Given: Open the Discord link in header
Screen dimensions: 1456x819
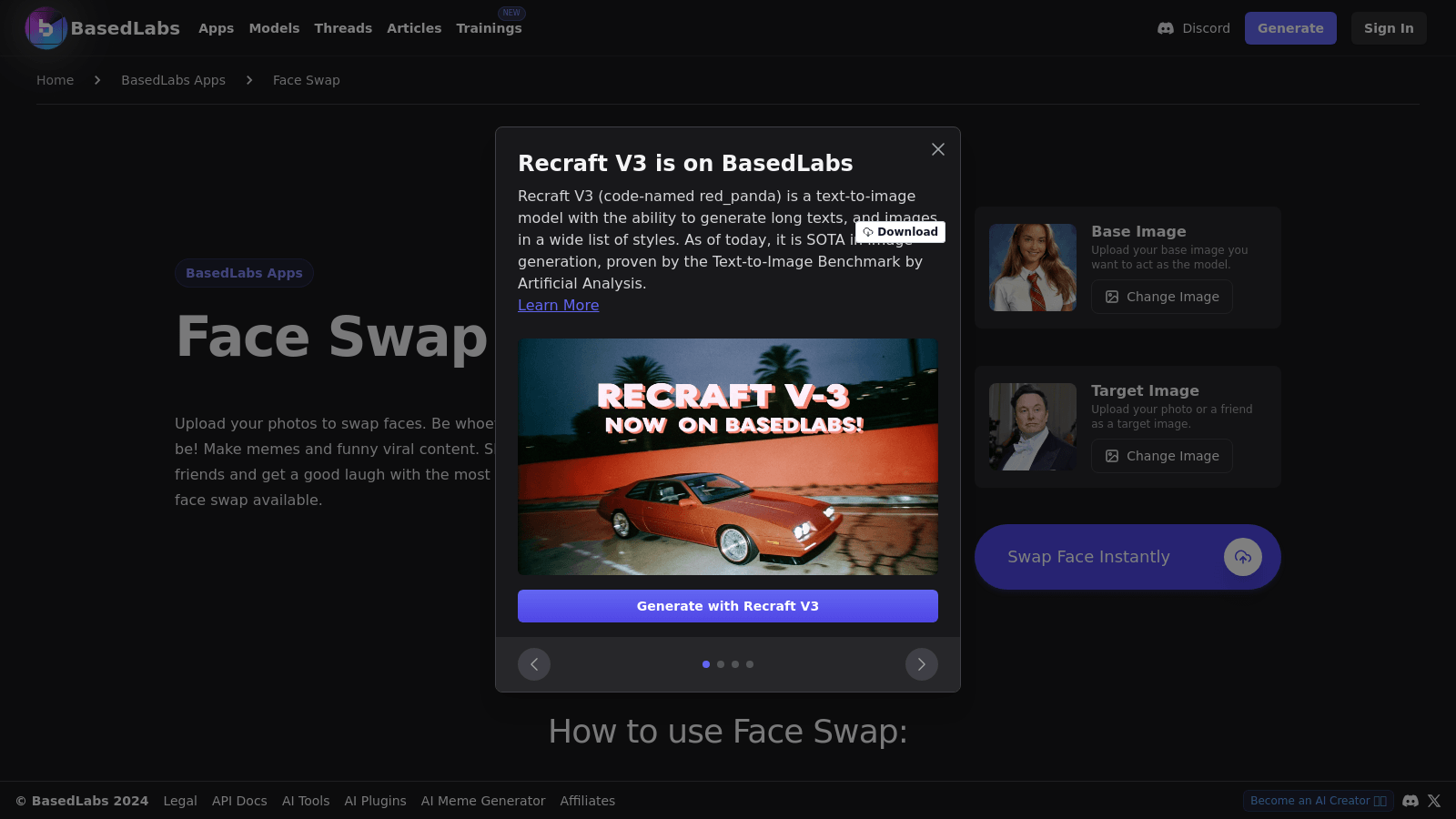Looking at the screenshot, I should point(1193,28).
